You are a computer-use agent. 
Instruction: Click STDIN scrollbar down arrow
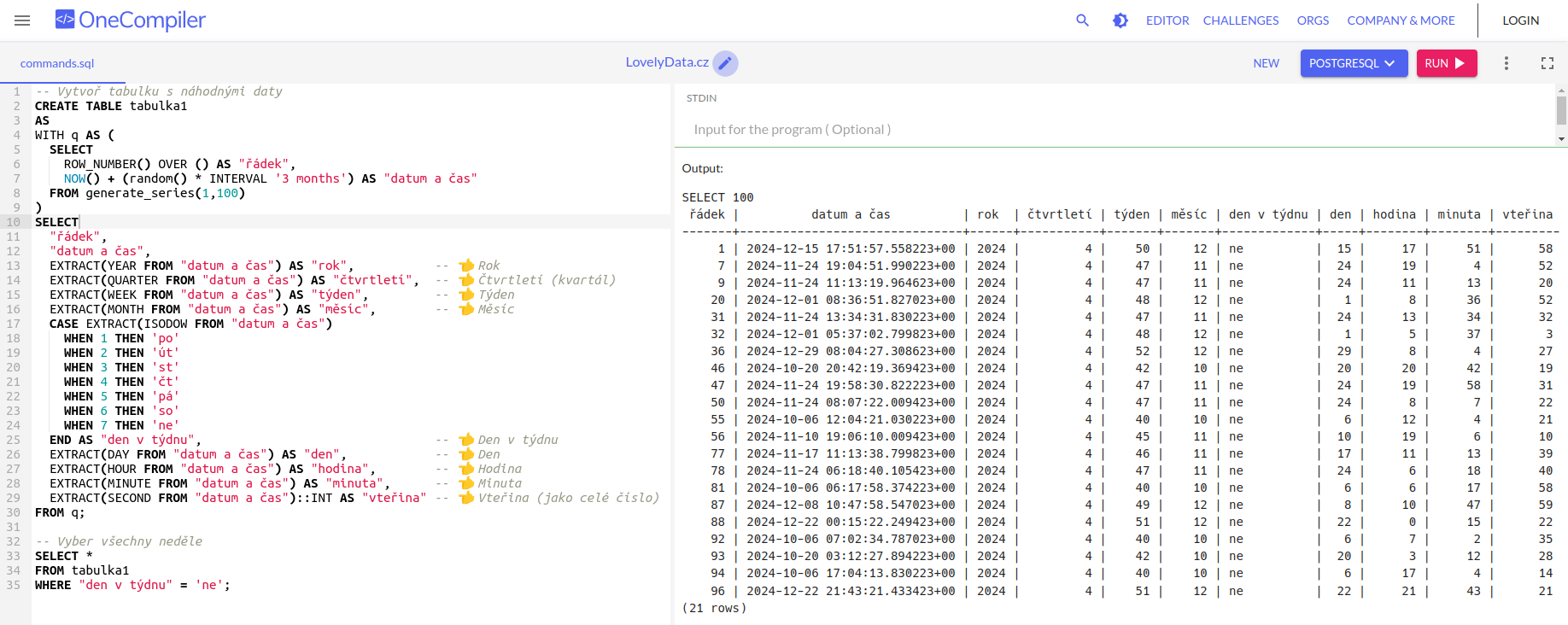(x=1561, y=138)
